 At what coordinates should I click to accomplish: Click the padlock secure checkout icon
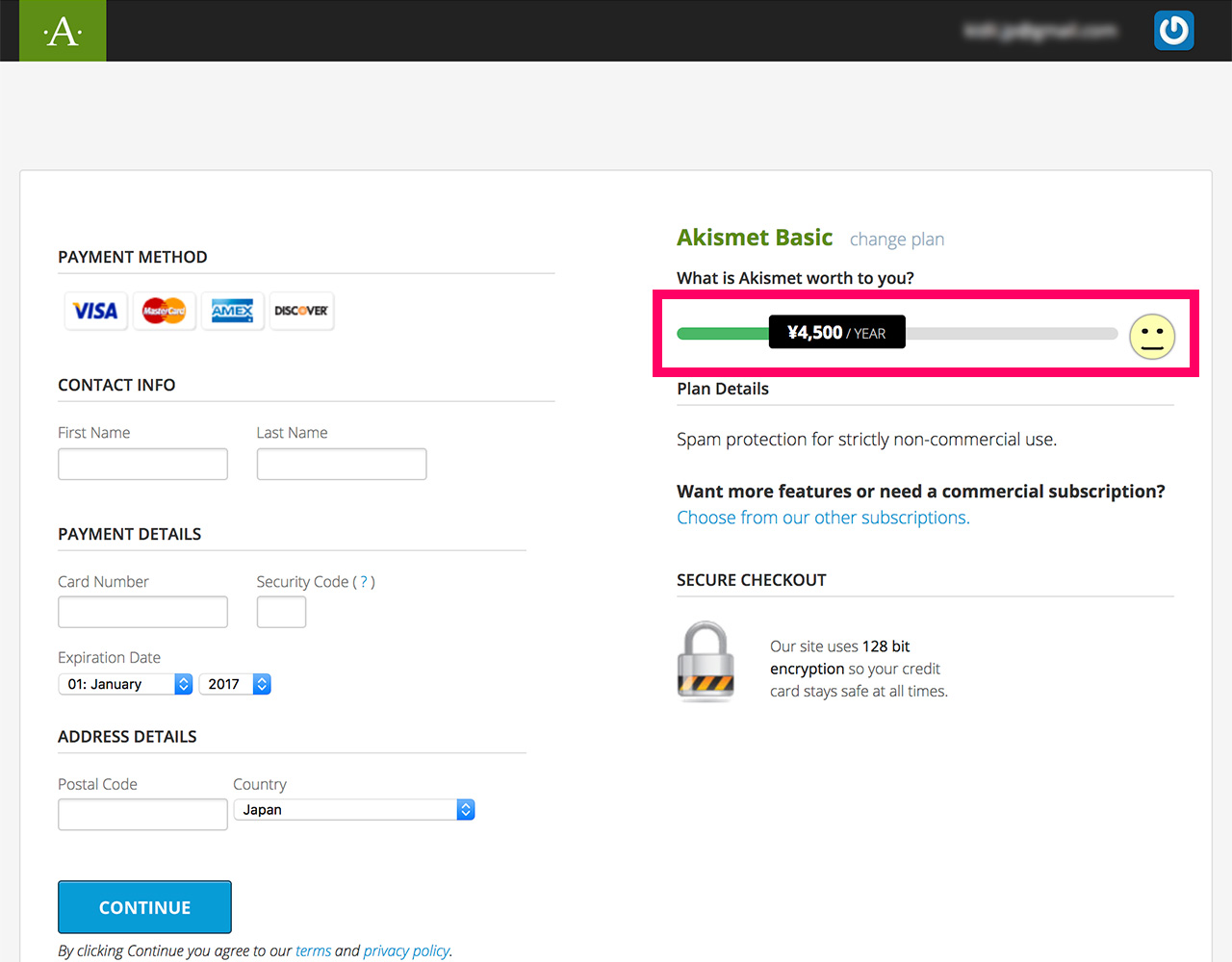tap(706, 662)
